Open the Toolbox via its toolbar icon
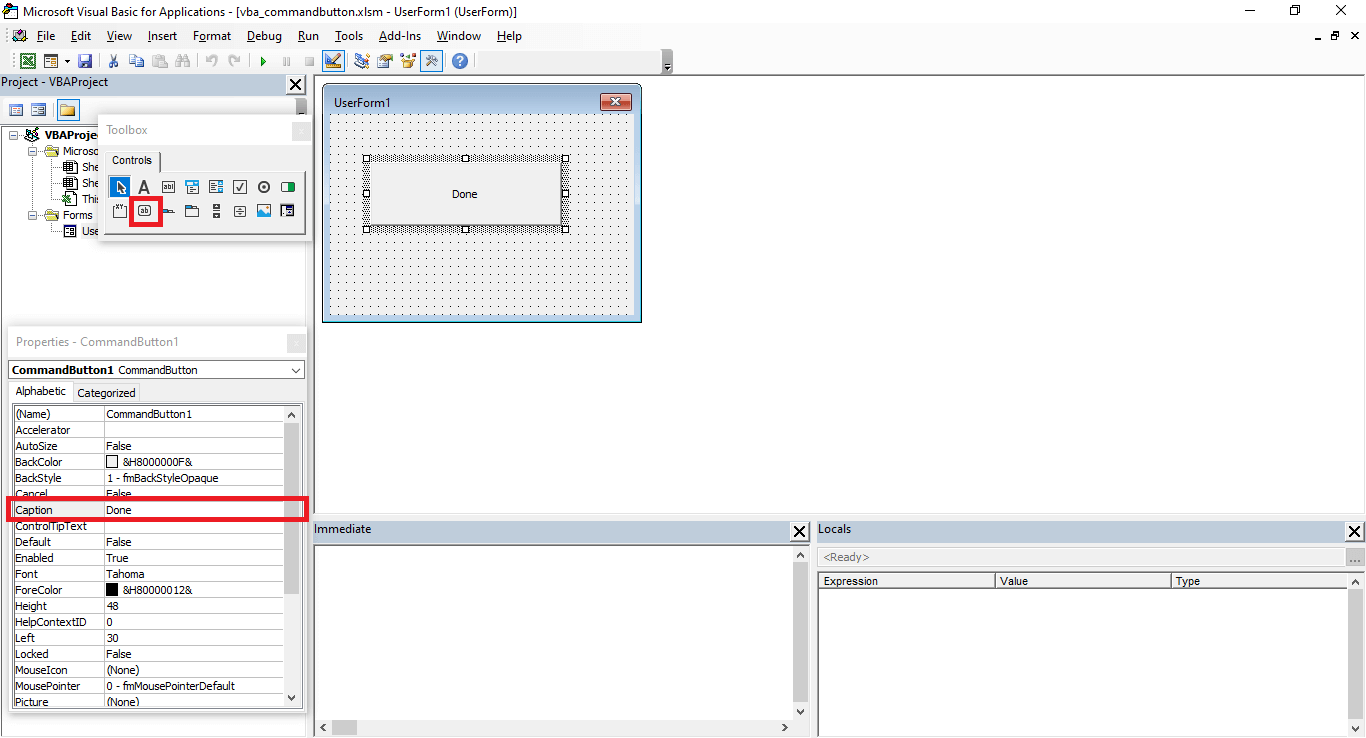The height and width of the screenshot is (738, 1366). [x=431, y=60]
